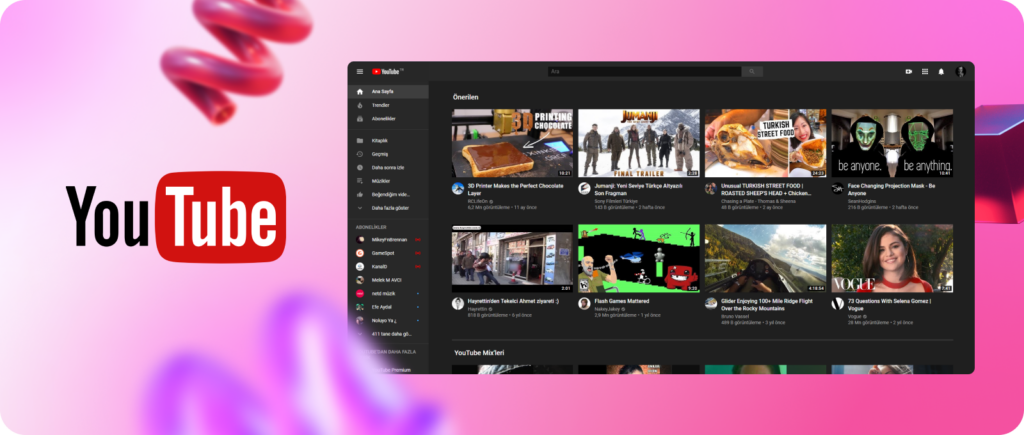This screenshot has height=435, width=1024.
Task: Click the glider cockpit thumbnail
Action: click(765, 258)
